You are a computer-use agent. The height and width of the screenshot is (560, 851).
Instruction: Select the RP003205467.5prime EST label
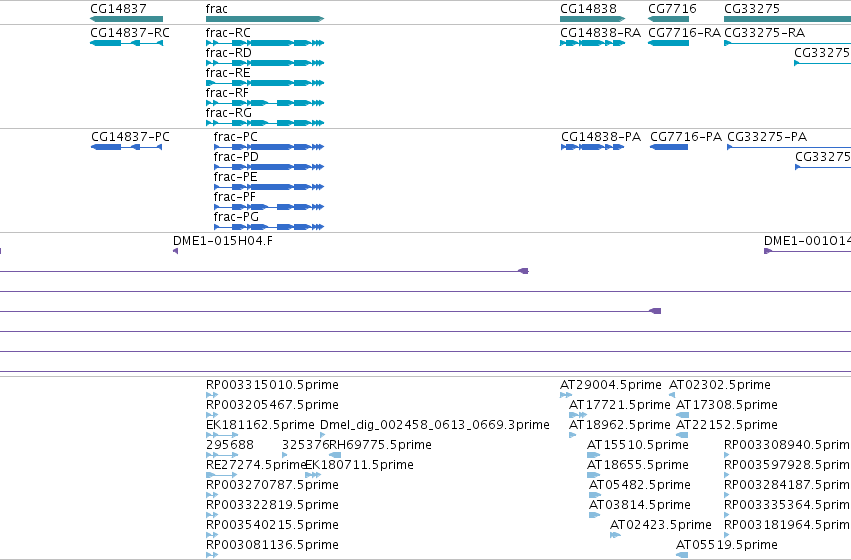tap(272, 405)
